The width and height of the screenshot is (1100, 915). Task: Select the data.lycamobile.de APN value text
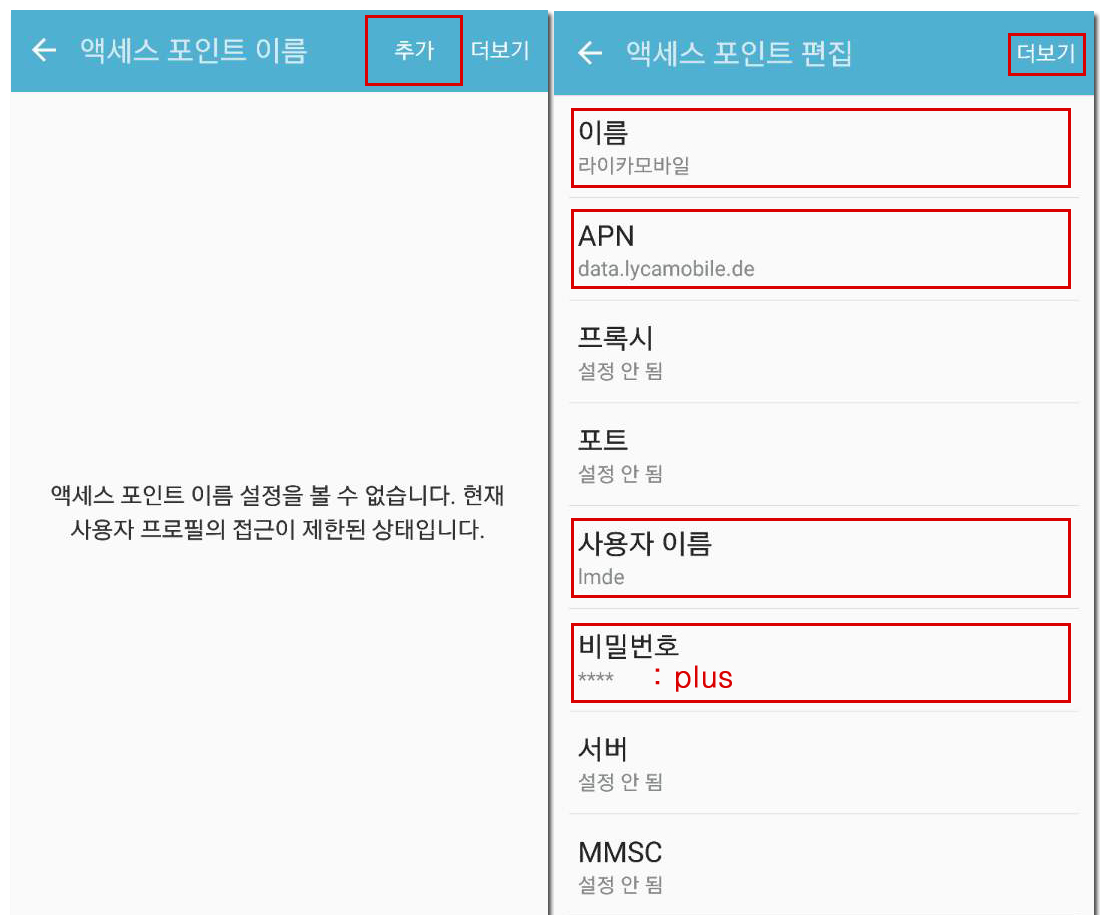tap(666, 269)
